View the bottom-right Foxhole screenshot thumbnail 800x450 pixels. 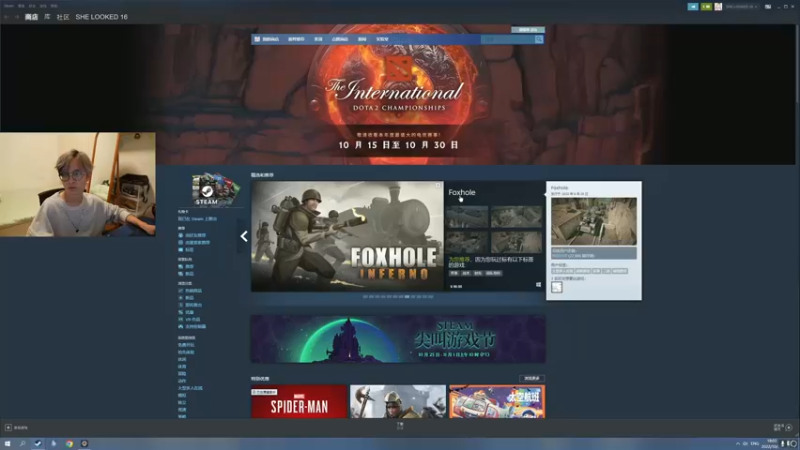point(516,242)
